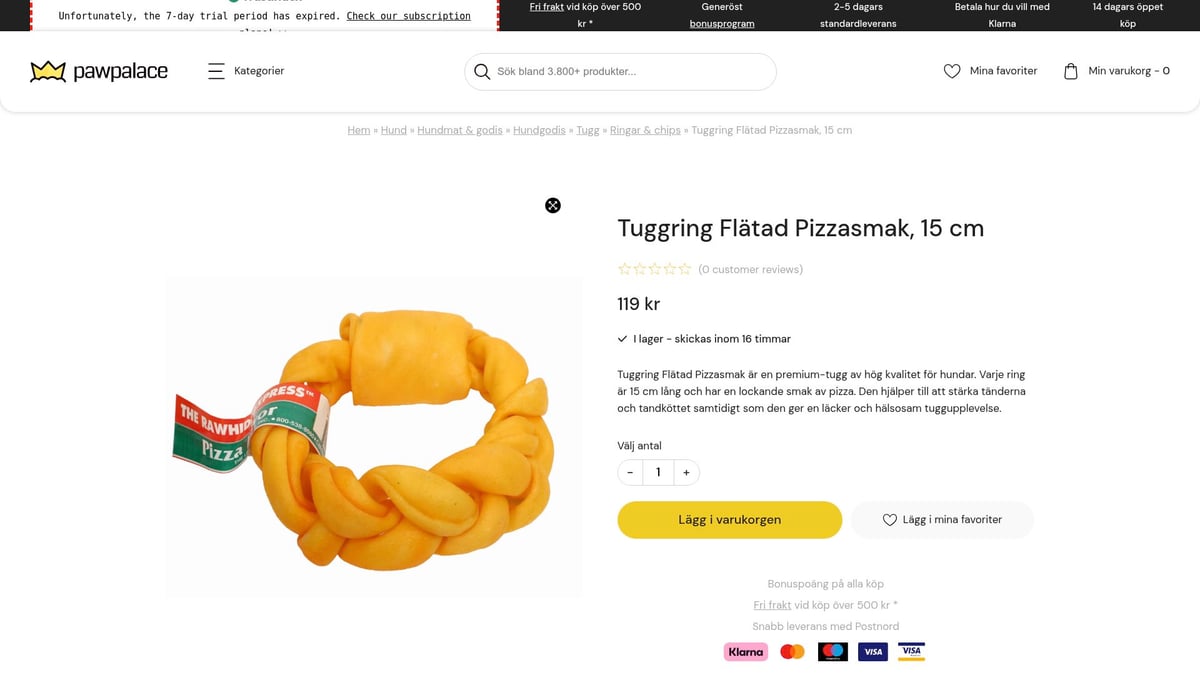The image size is (1200, 675).
Task: Click the Klarna payment icon
Action: coord(745,651)
